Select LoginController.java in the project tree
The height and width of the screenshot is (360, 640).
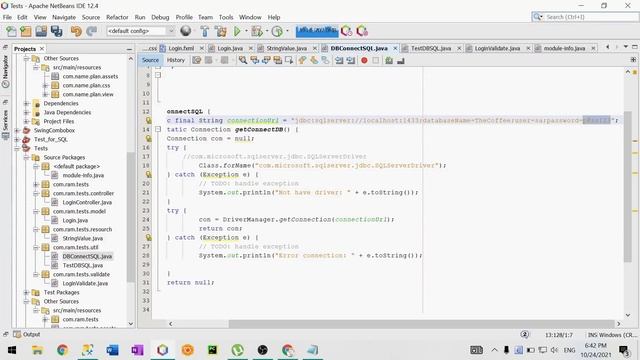tap(87, 202)
